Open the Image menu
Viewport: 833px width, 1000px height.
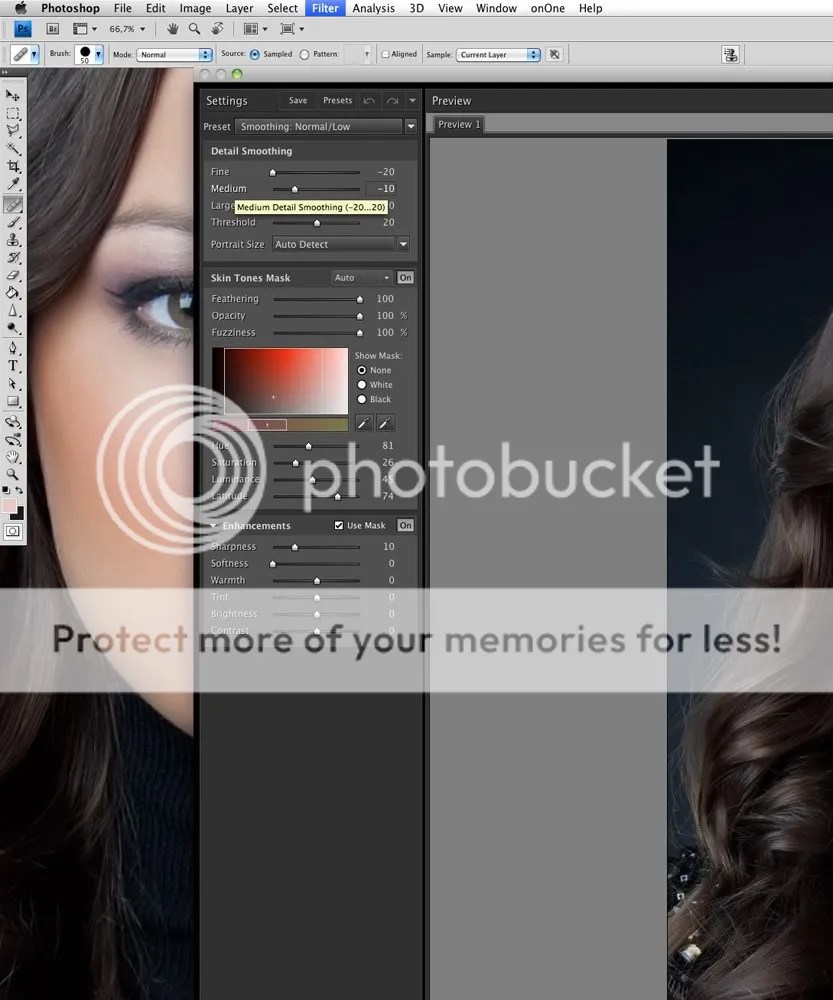(195, 8)
